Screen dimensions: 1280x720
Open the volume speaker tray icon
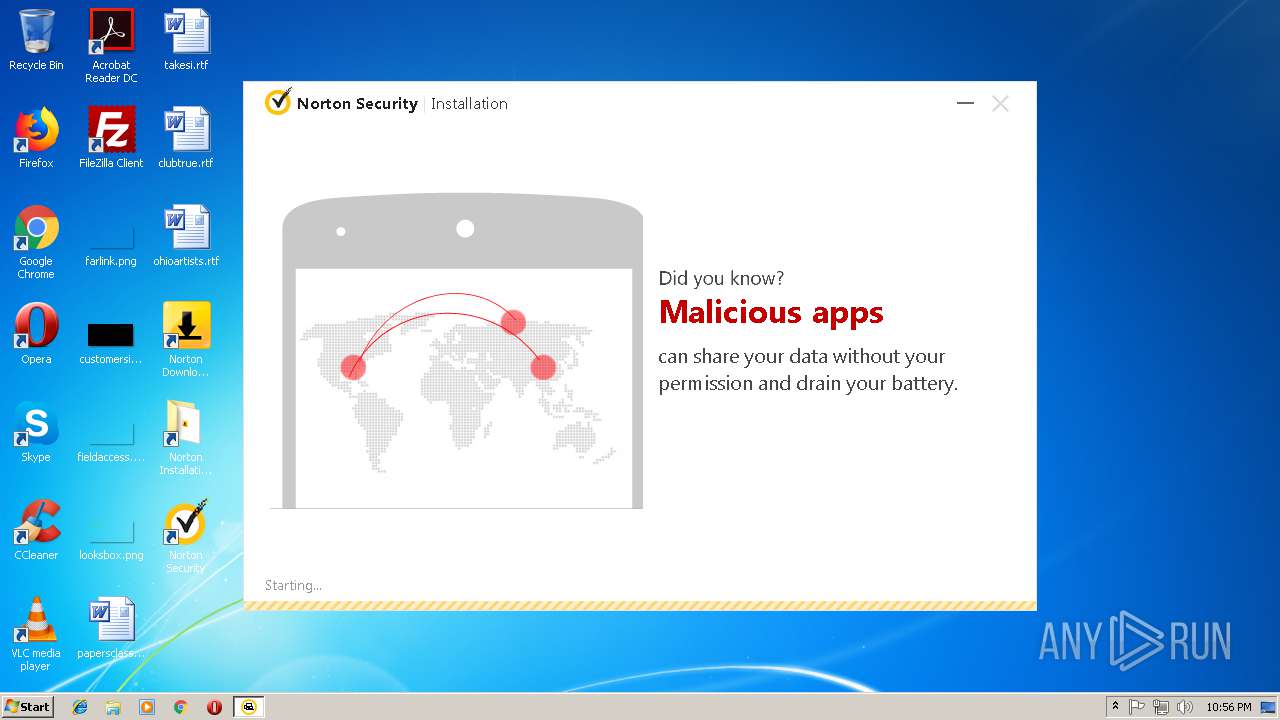click(x=1185, y=707)
